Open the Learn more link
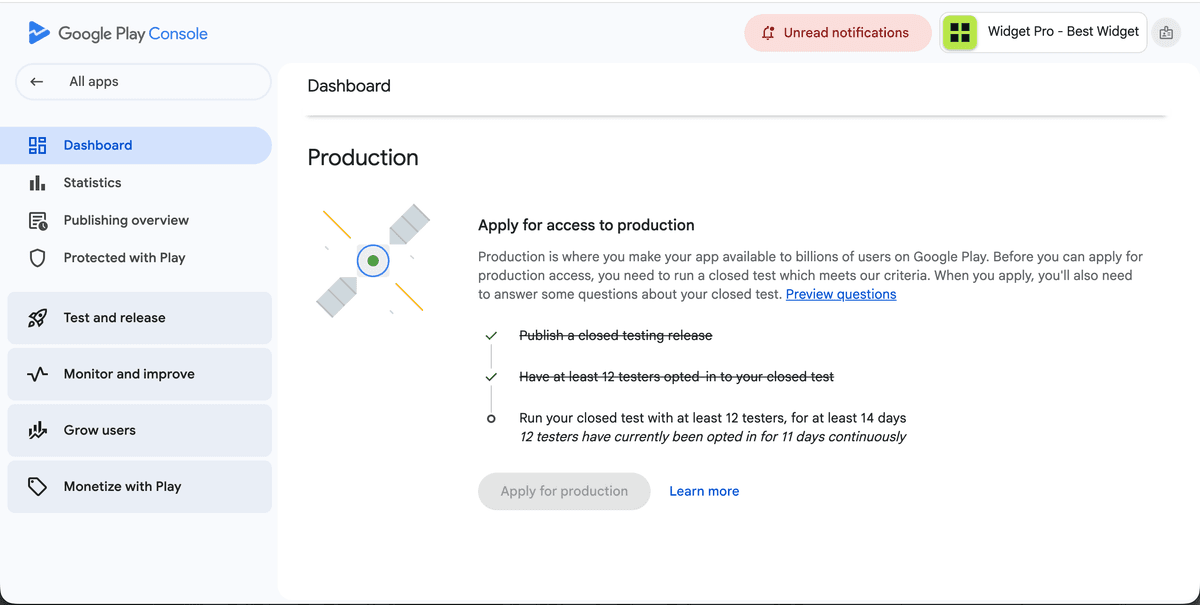 click(704, 491)
